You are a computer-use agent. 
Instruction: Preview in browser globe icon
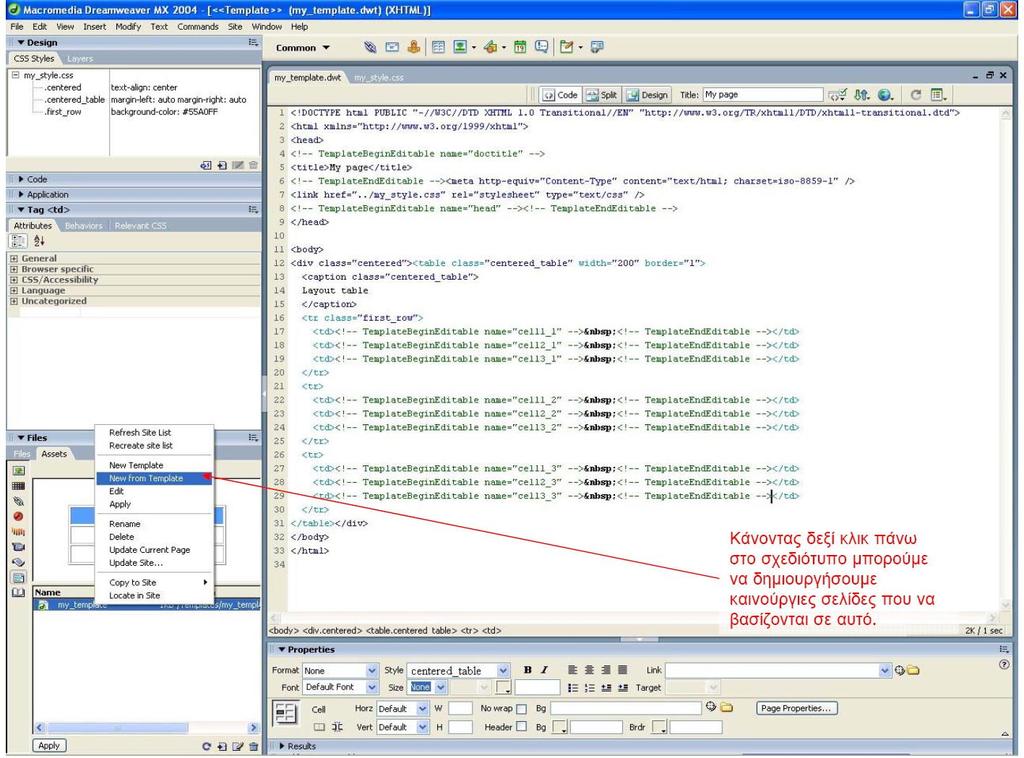[885, 95]
